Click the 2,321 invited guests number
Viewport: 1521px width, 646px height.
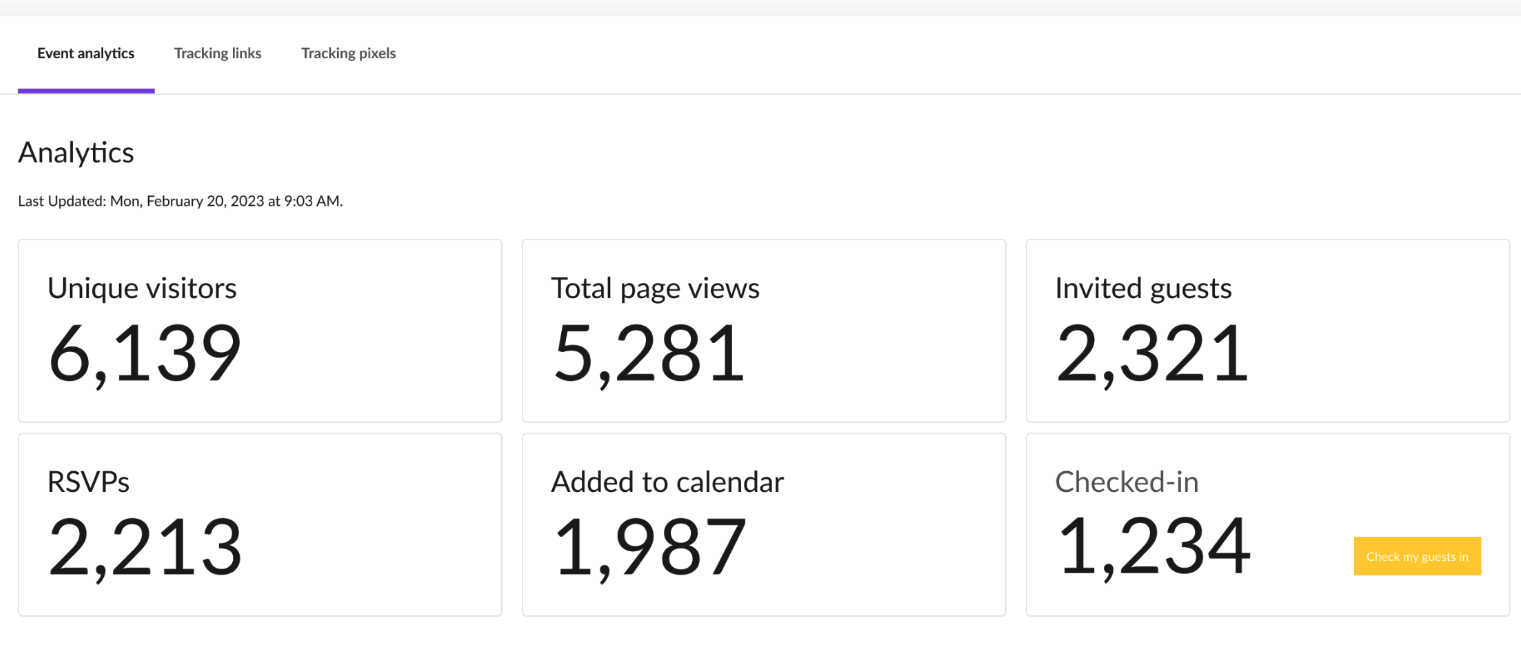coord(1152,353)
